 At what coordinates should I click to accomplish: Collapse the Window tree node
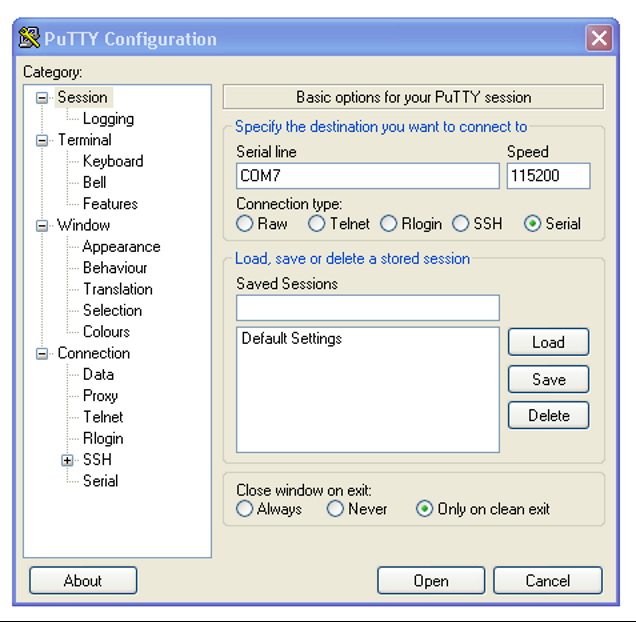coord(42,226)
